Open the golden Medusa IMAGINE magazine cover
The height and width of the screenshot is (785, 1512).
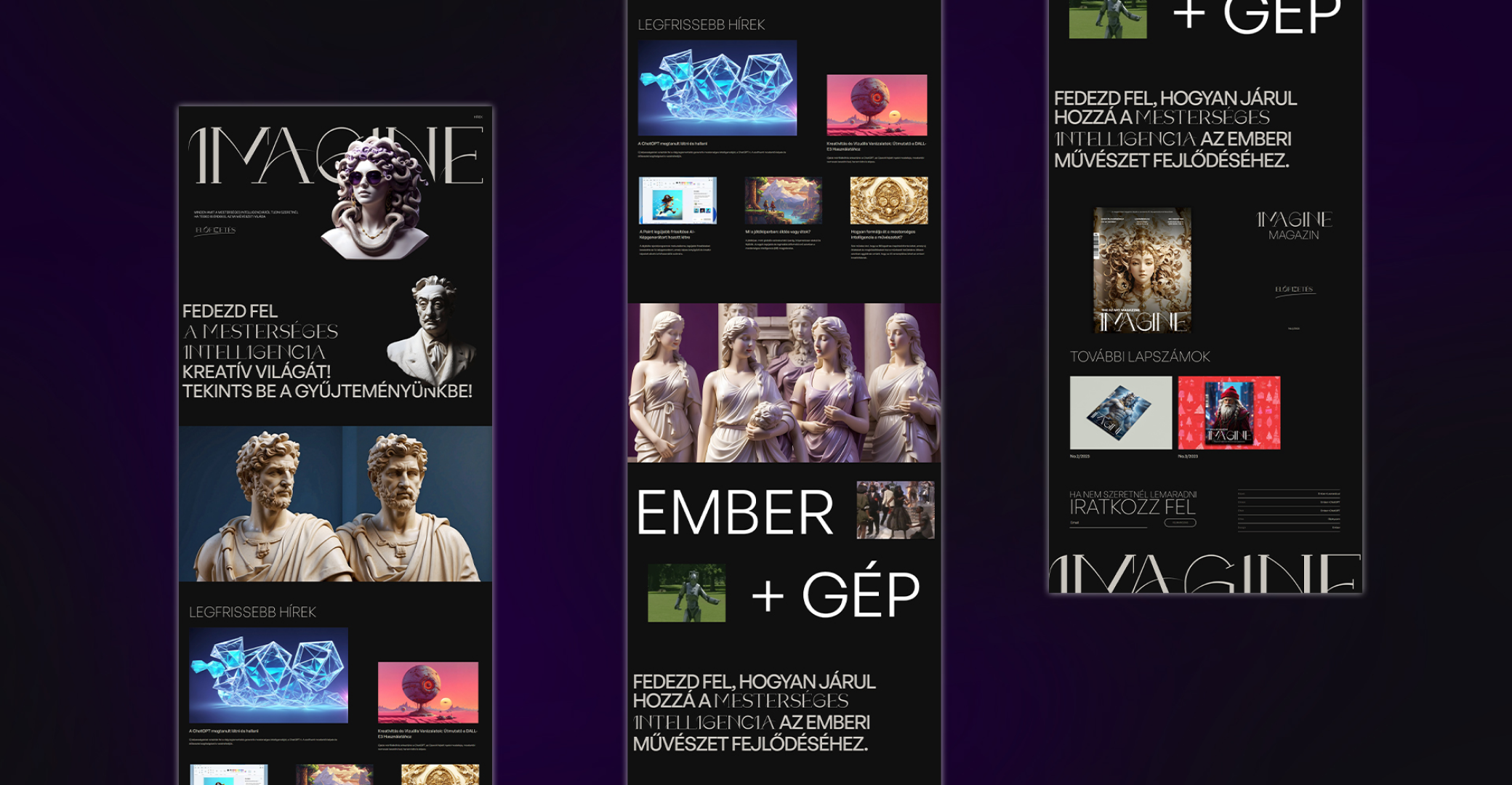click(x=1143, y=270)
